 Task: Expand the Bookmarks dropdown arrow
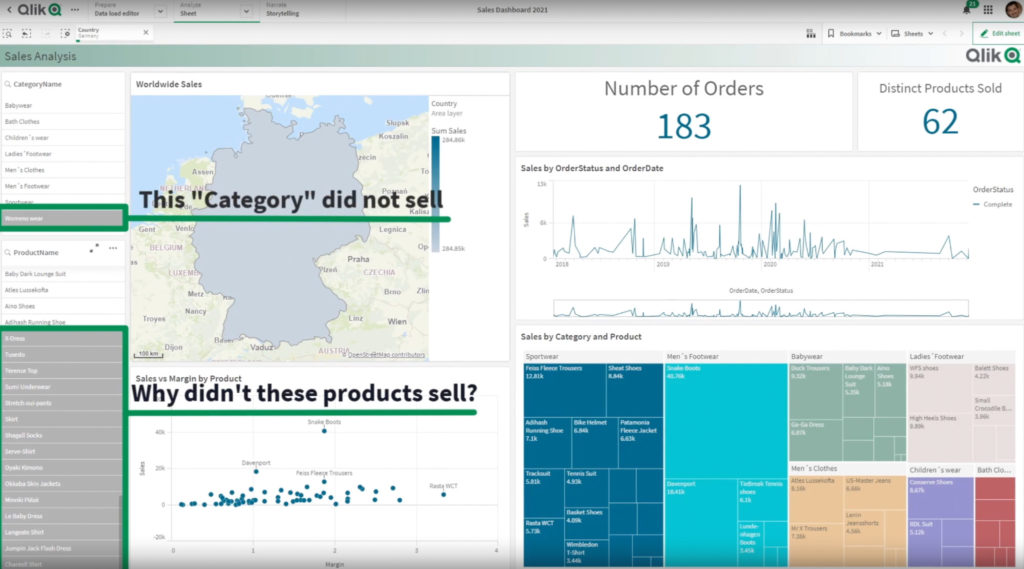(879, 33)
